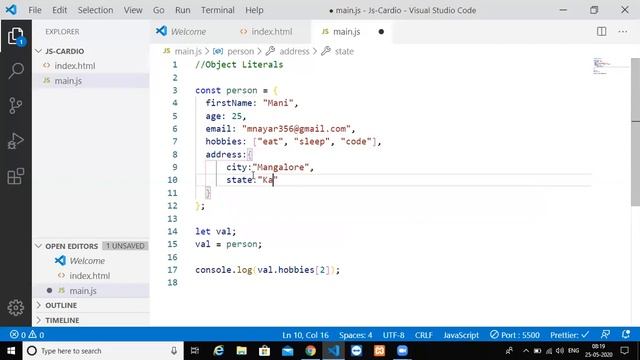Open the Terminal menu
640x360 pixels.
pos(218,10)
